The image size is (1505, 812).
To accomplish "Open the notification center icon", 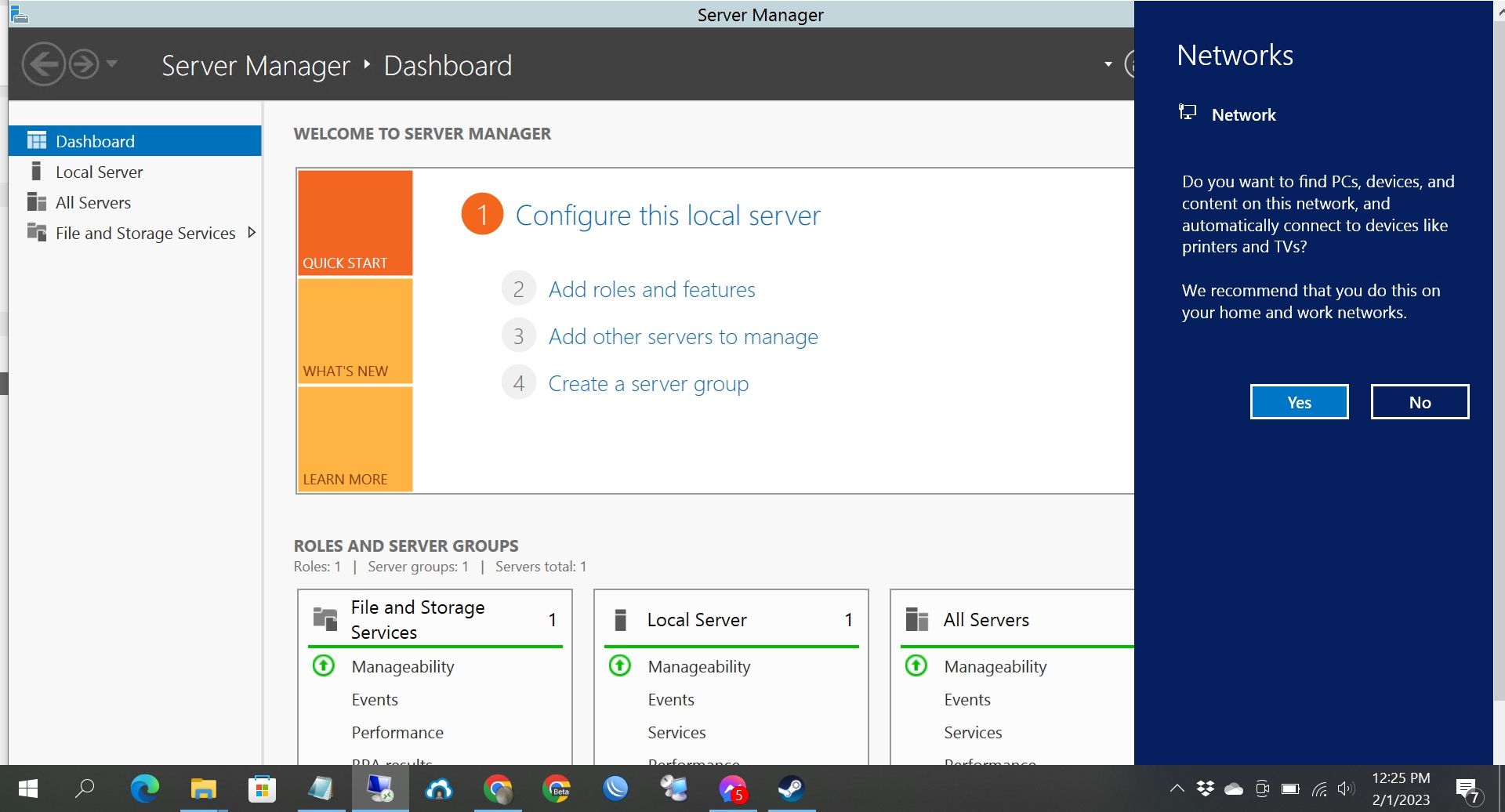I will pos(1467,790).
